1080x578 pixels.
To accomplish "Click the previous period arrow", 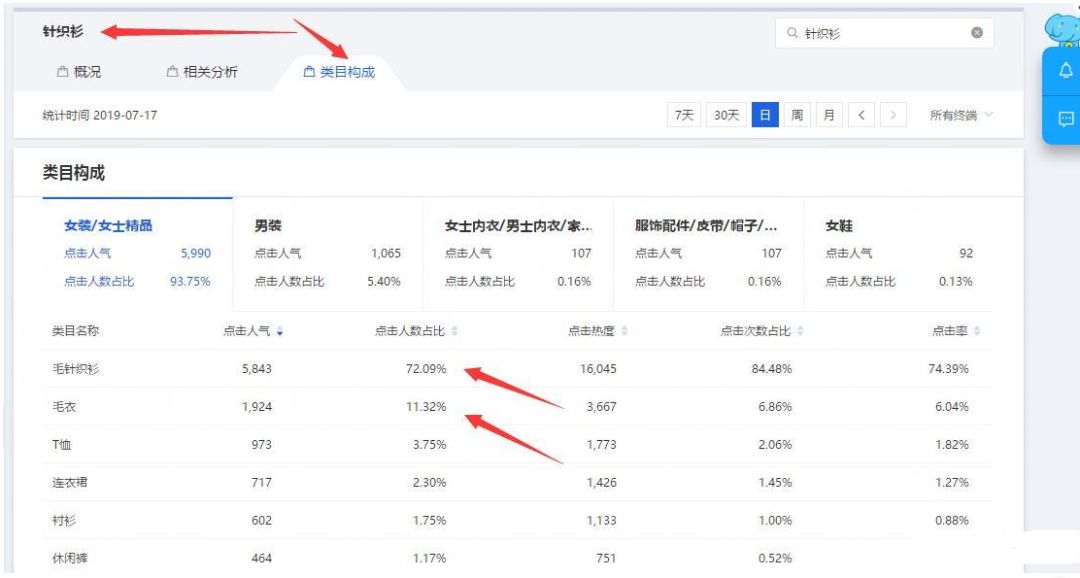I will tap(862, 115).
